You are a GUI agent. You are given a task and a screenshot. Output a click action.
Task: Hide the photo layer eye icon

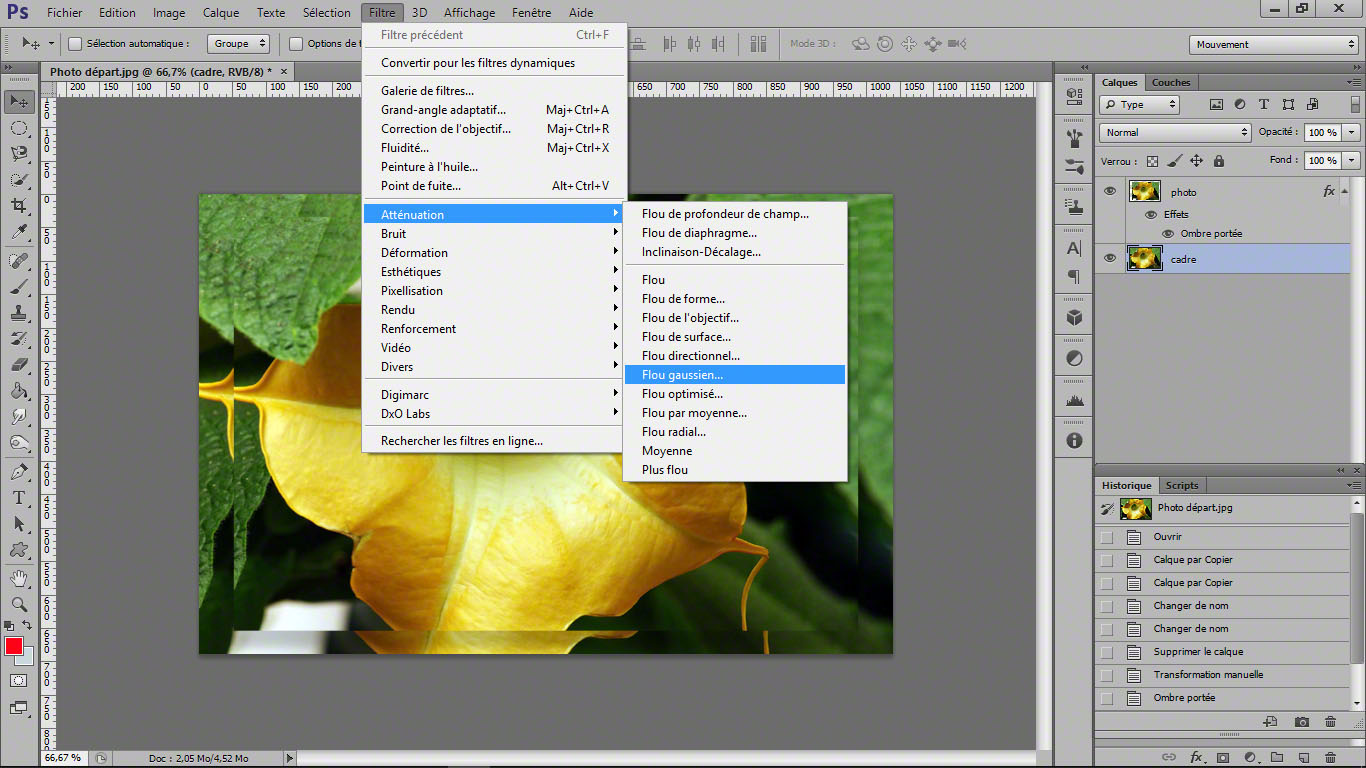click(x=1109, y=191)
